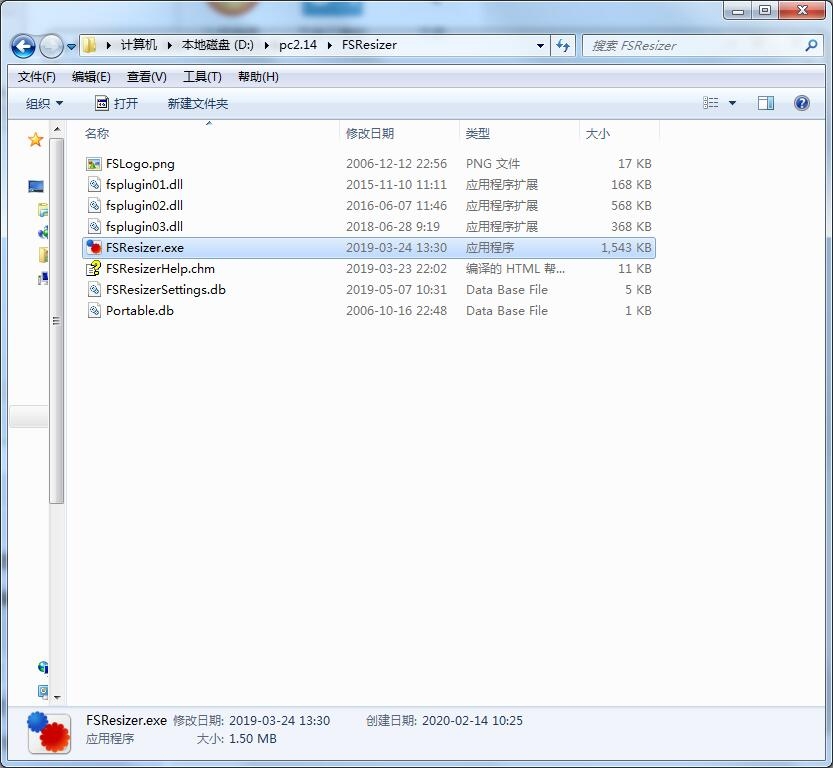Open address bar history dropdown

540,46
